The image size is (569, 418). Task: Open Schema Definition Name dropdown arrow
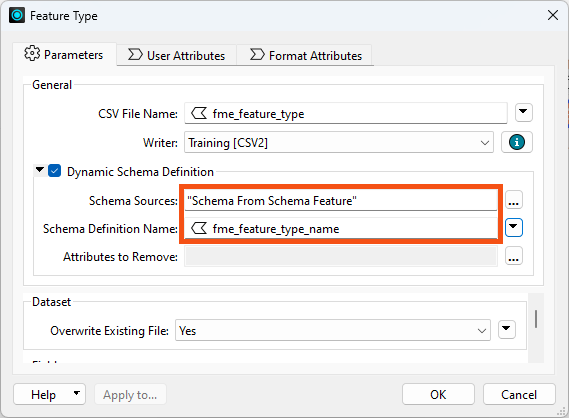point(513,228)
